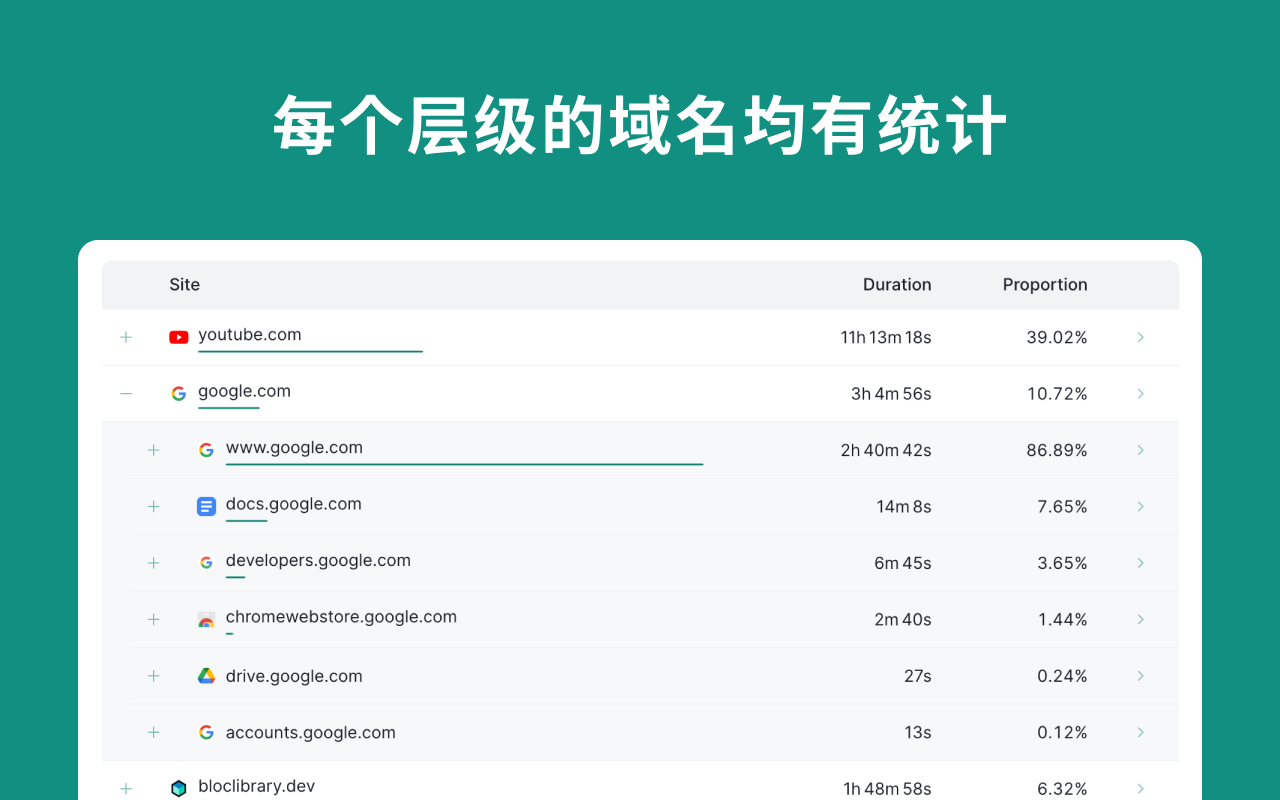Collapse the google.com subdomain list
This screenshot has width=1280, height=800.
tap(126, 393)
